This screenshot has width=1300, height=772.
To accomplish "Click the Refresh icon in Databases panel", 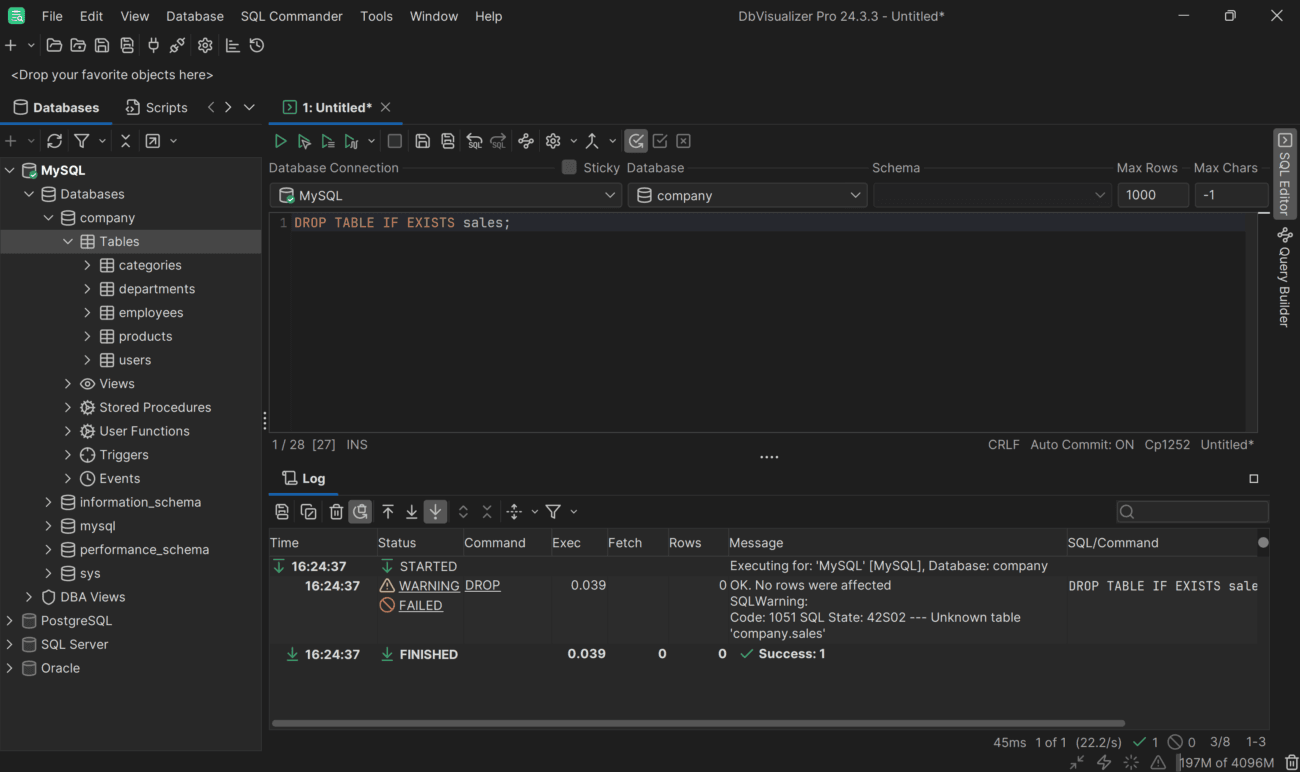I will [55, 141].
